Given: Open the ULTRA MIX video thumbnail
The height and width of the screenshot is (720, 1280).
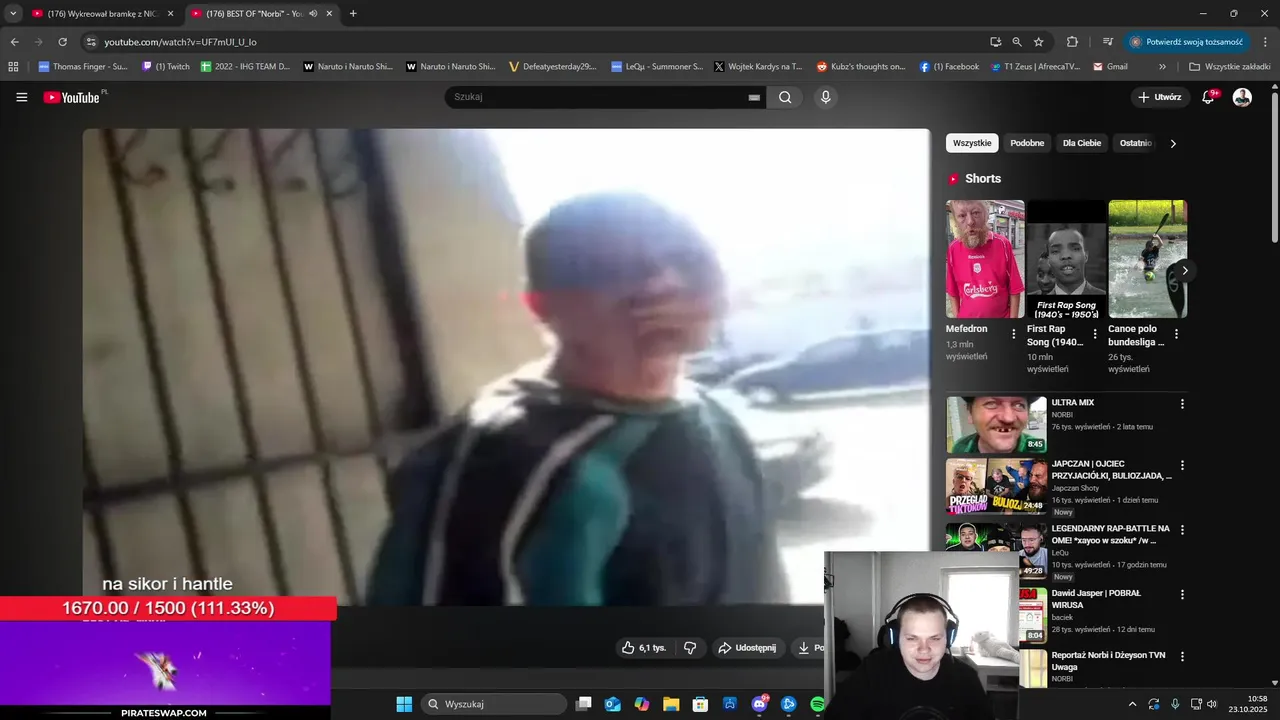Looking at the screenshot, I should 996,425.
